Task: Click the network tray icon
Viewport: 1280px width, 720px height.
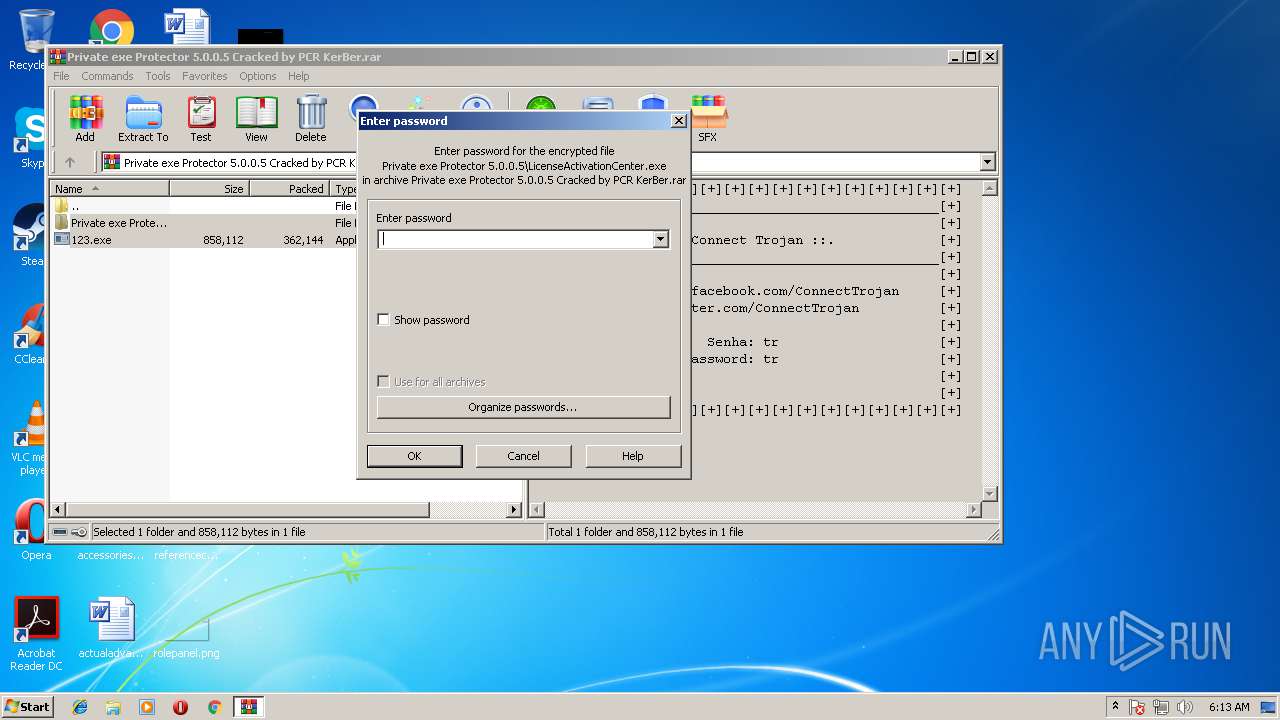Action: point(1161,707)
